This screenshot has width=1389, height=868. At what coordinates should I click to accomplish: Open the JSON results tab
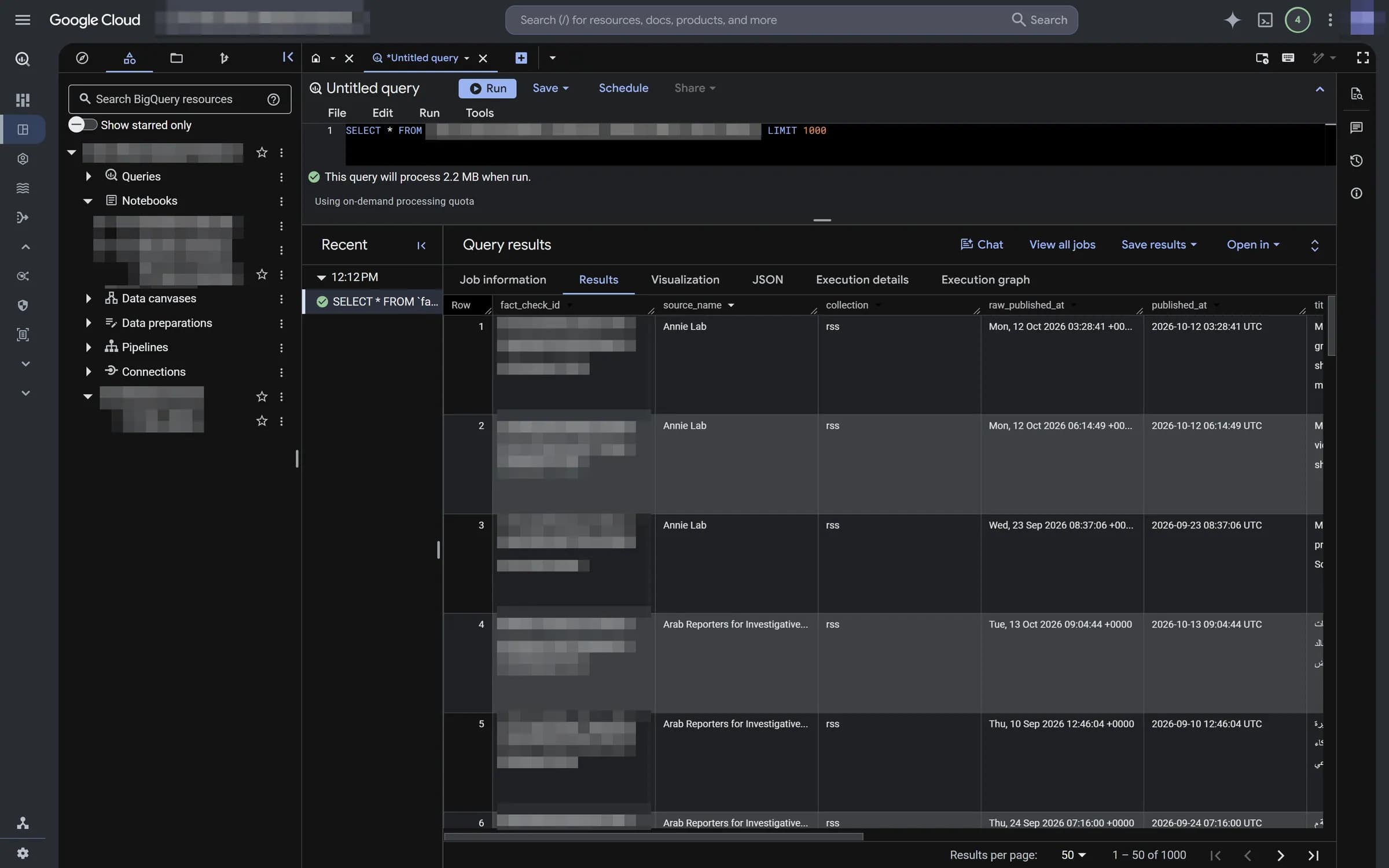click(767, 279)
